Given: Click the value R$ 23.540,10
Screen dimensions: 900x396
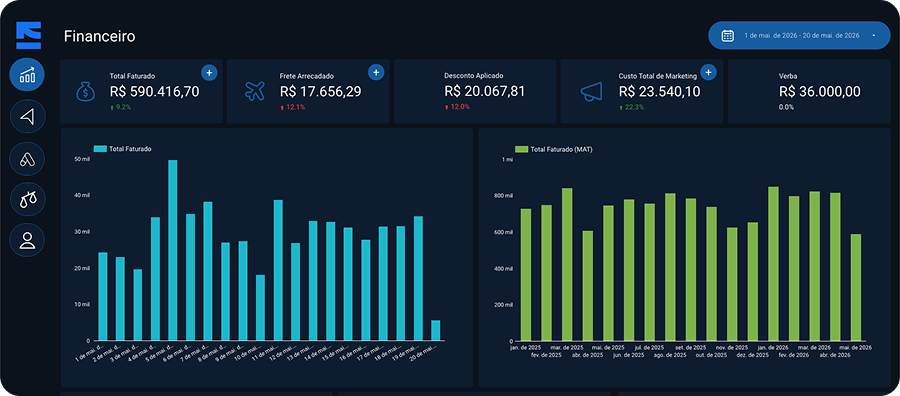Looking at the screenshot, I should pyautogui.click(x=660, y=91).
